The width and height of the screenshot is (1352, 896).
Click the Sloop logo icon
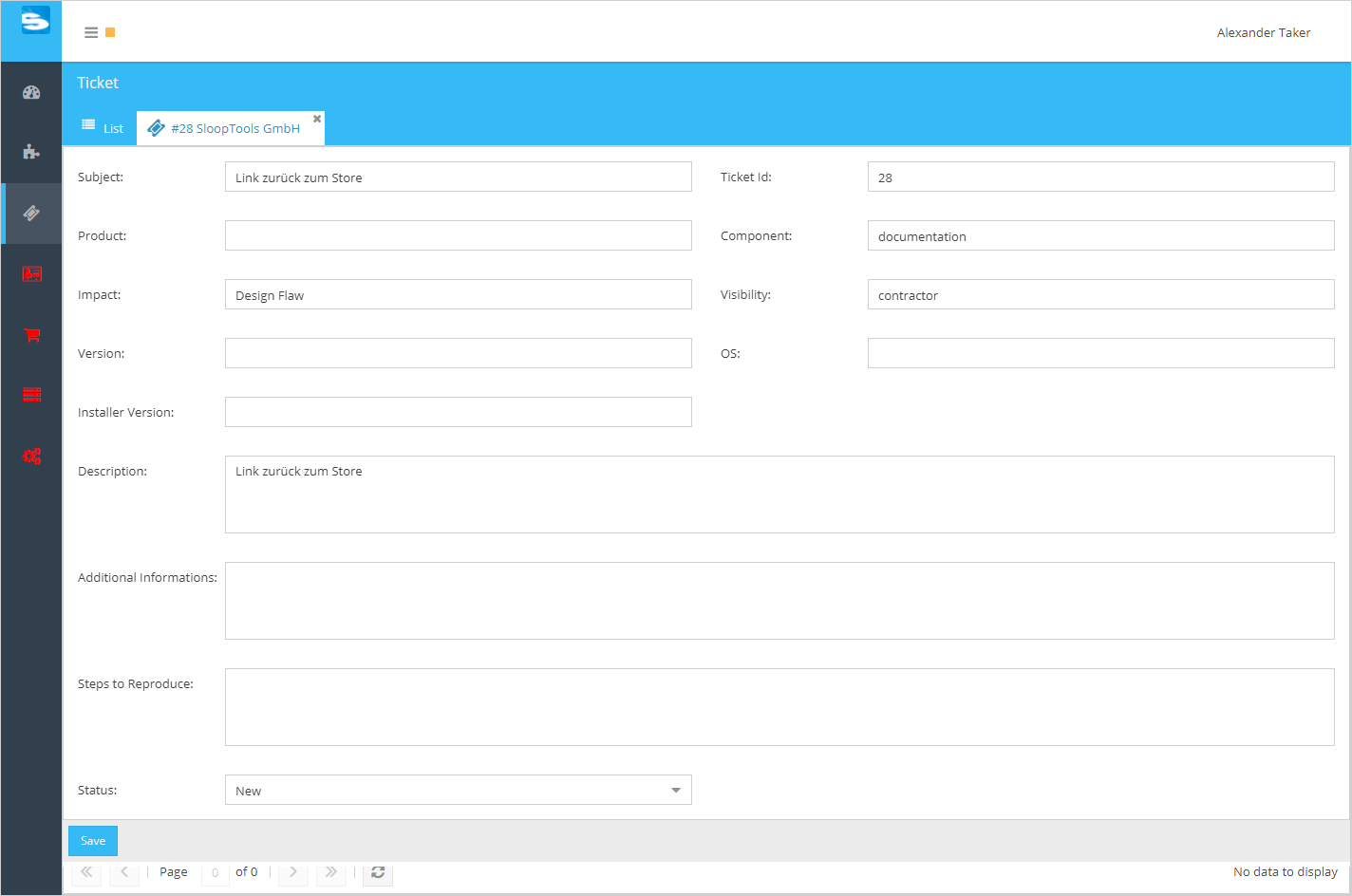(x=35, y=20)
